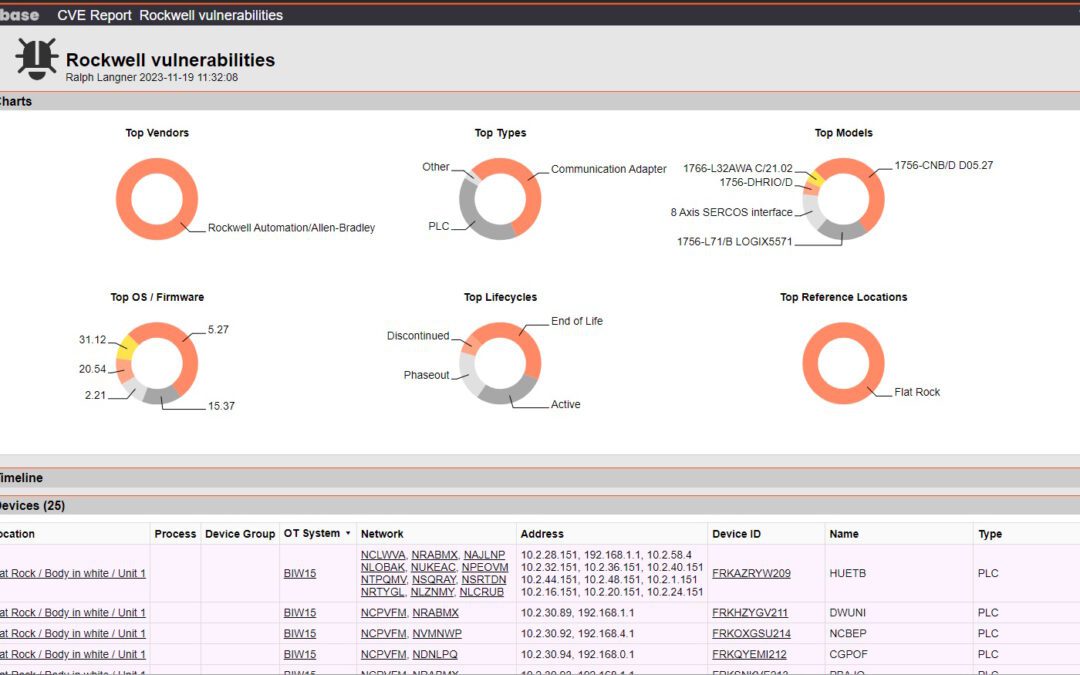Click the Process column header

(176, 534)
